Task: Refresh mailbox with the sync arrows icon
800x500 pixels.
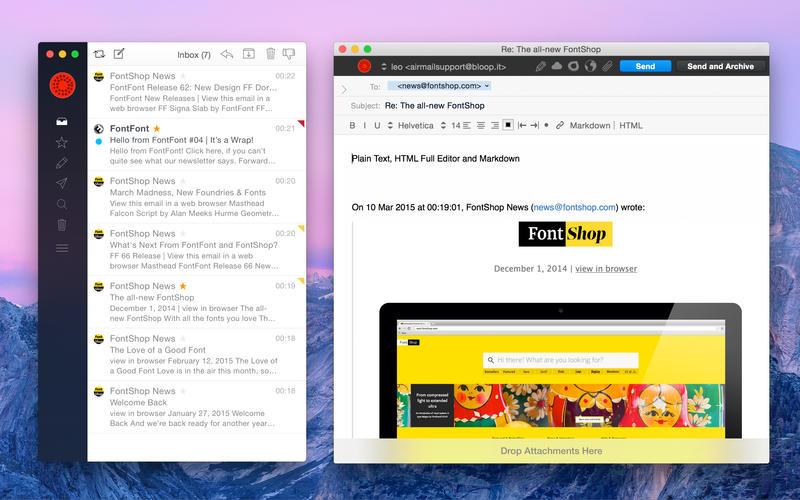Action: (x=99, y=54)
